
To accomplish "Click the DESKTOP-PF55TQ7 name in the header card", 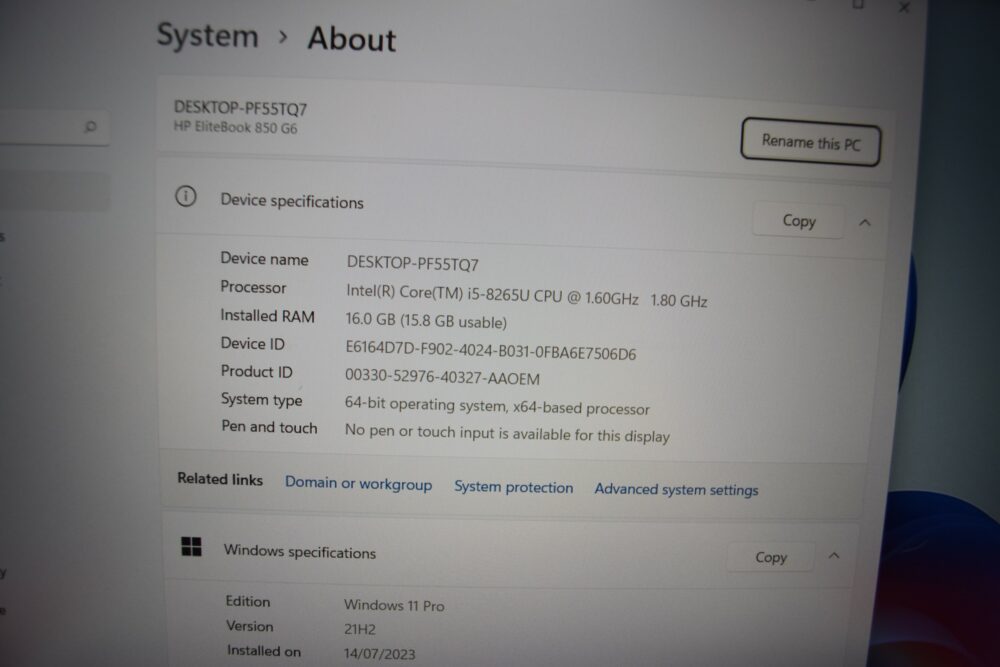I will click(x=240, y=108).
